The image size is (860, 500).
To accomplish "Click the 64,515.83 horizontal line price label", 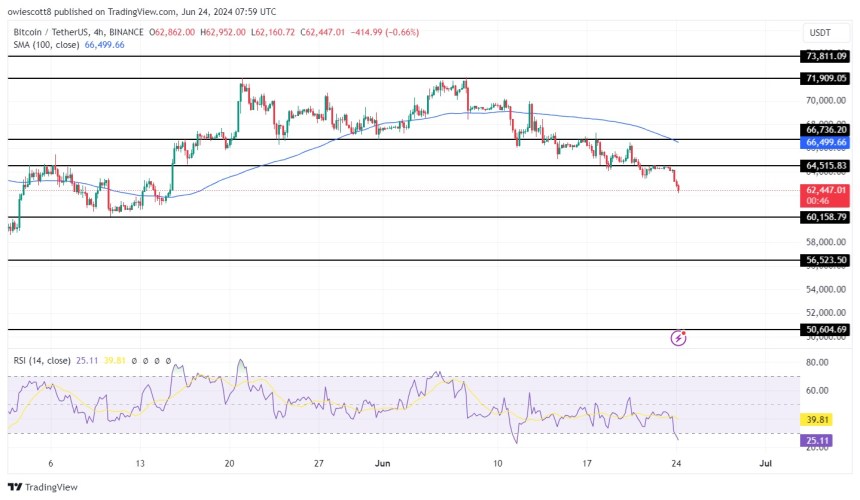I will click(x=825, y=166).
